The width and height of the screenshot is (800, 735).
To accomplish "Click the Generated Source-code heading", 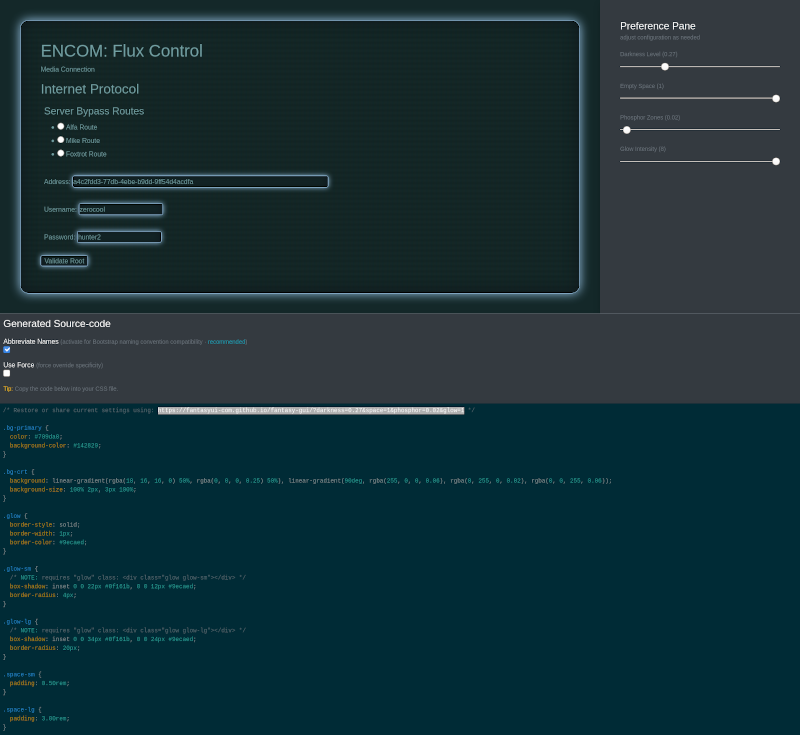I will pyautogui.click(x=57, y=324).
